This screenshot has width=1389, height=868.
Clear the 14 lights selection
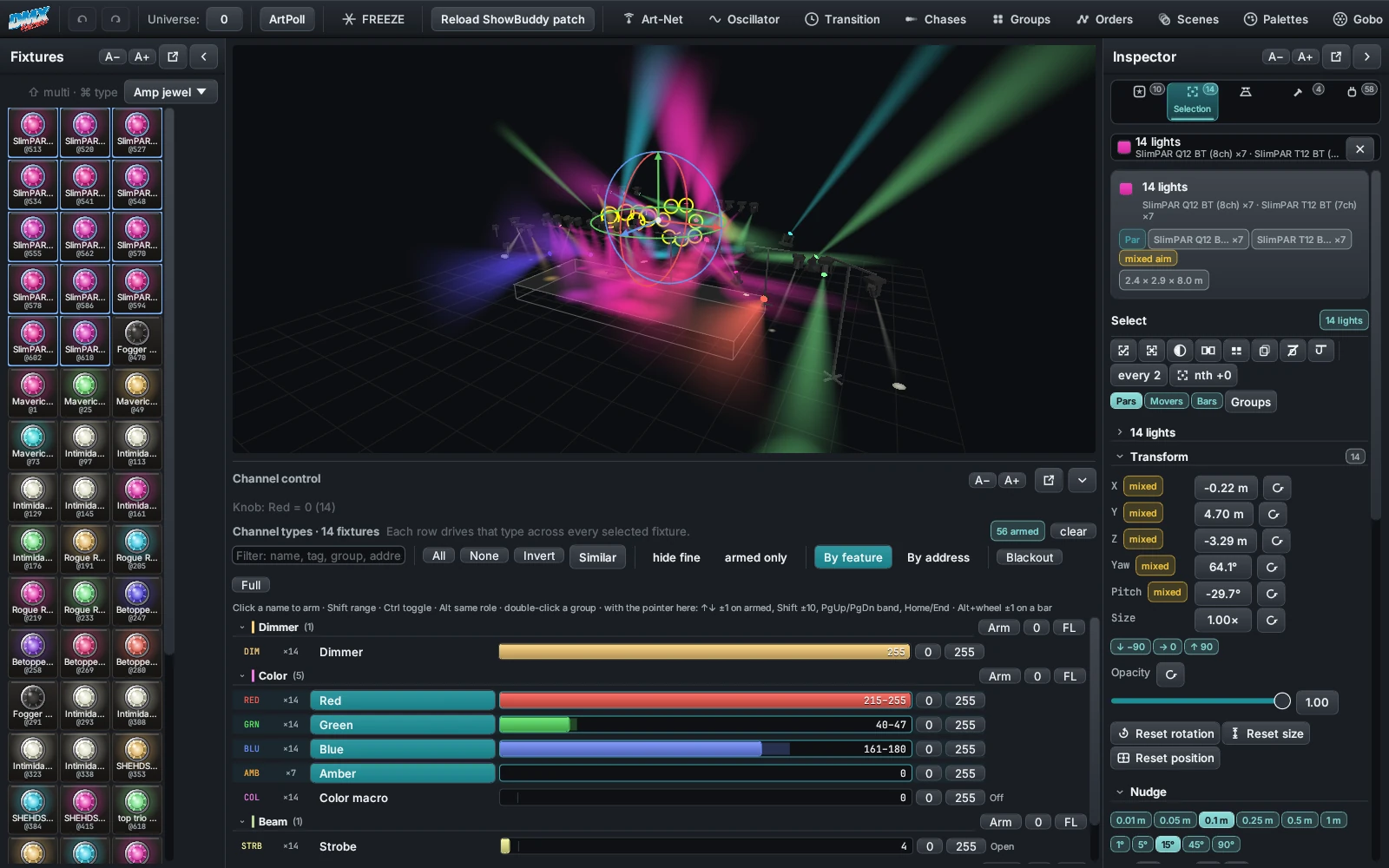[1360, 148]
